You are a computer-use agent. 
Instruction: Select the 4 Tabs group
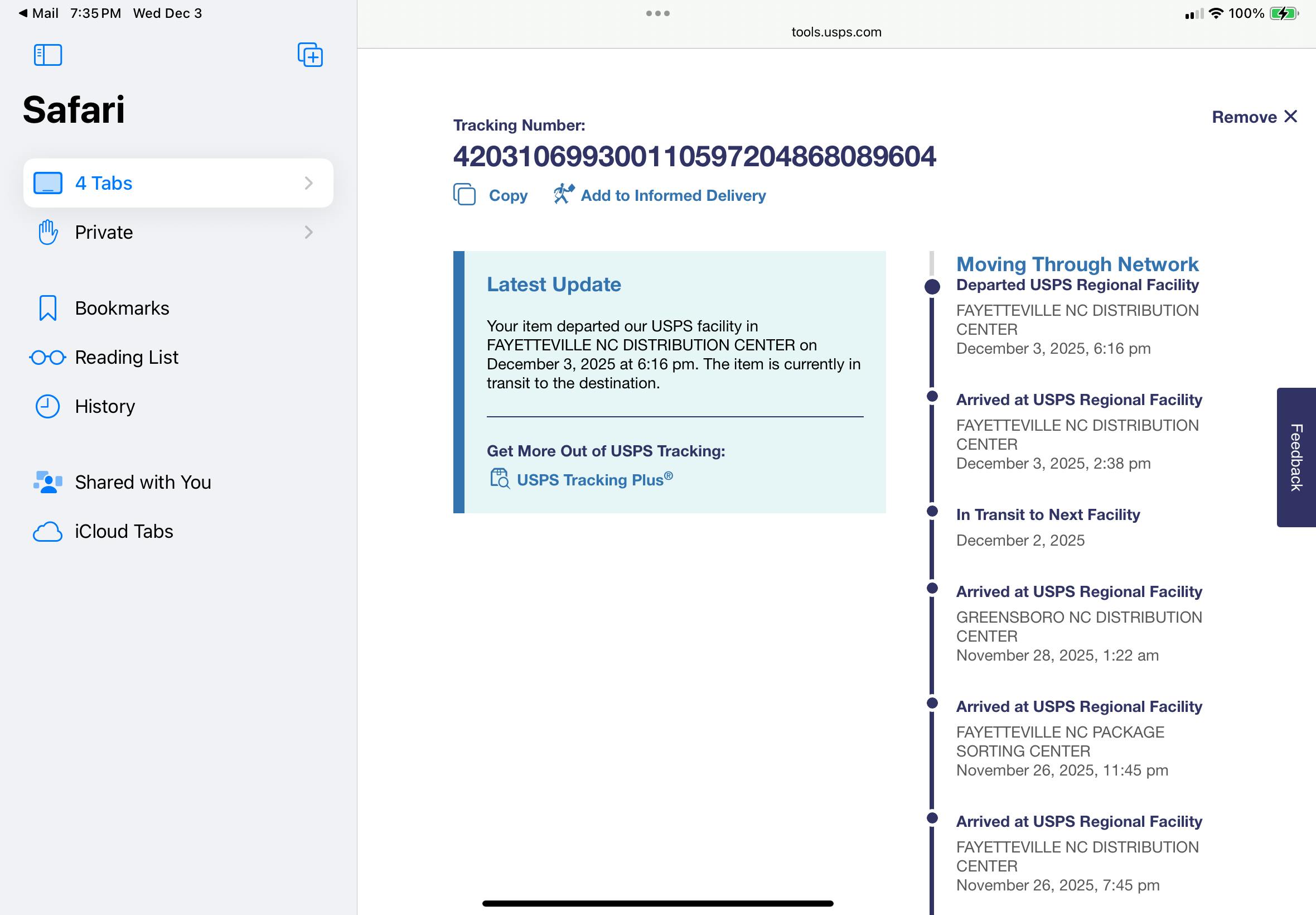(104, 183)
